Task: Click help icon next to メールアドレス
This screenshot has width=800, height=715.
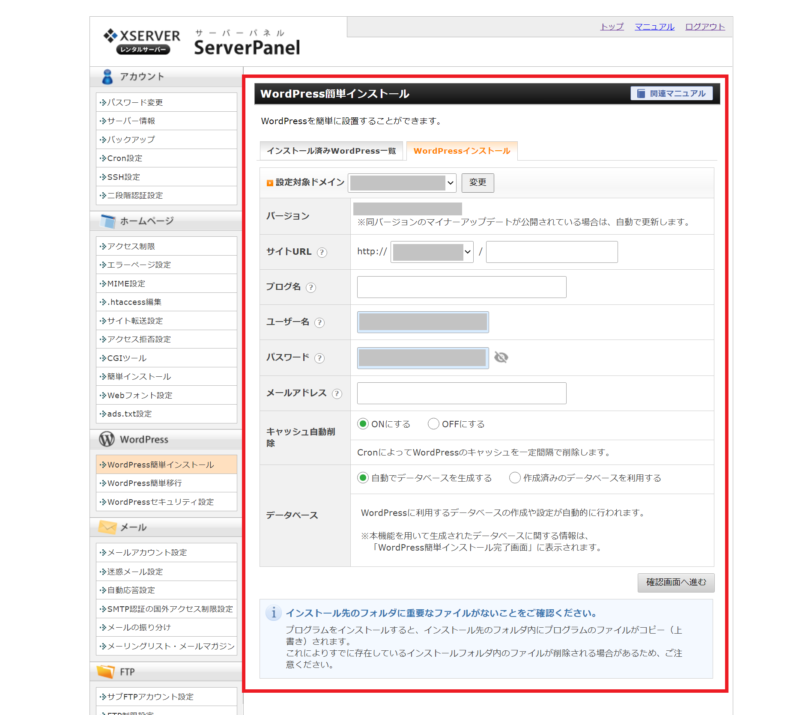Action: (337, 393)
